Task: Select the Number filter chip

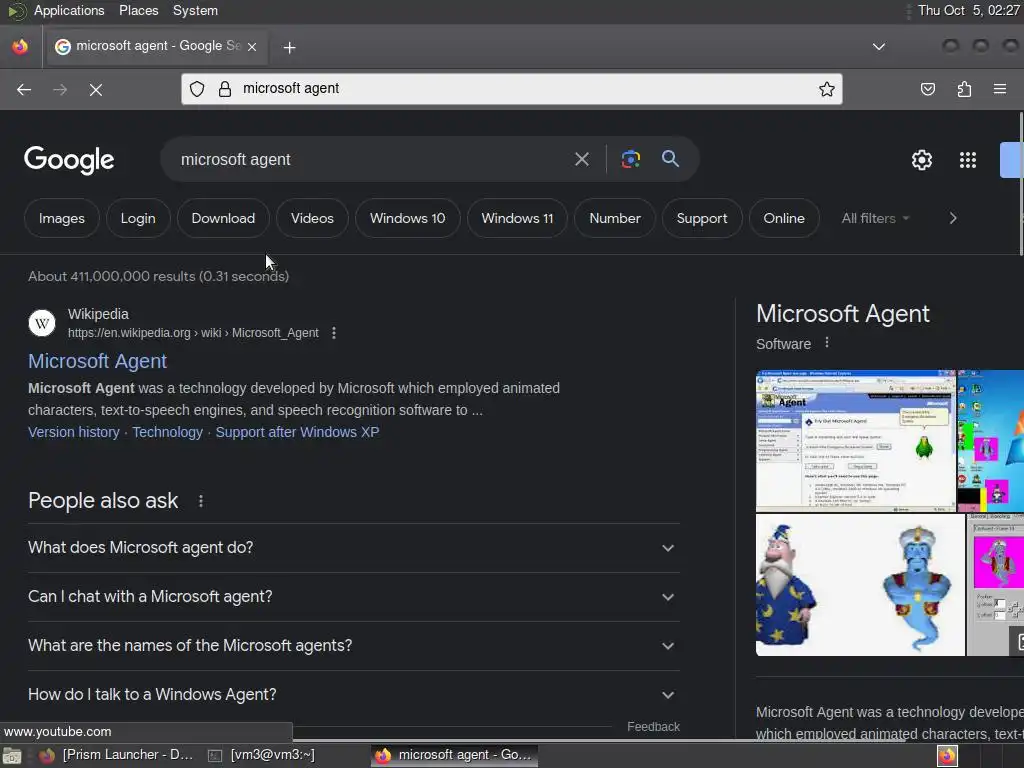Action: tap(615, 218)
